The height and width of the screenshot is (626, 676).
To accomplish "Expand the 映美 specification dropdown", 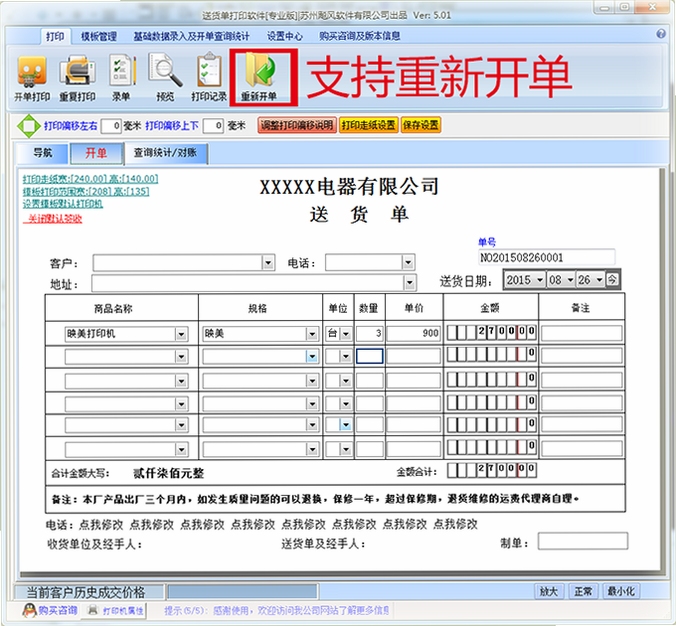I will pos(312,334).
